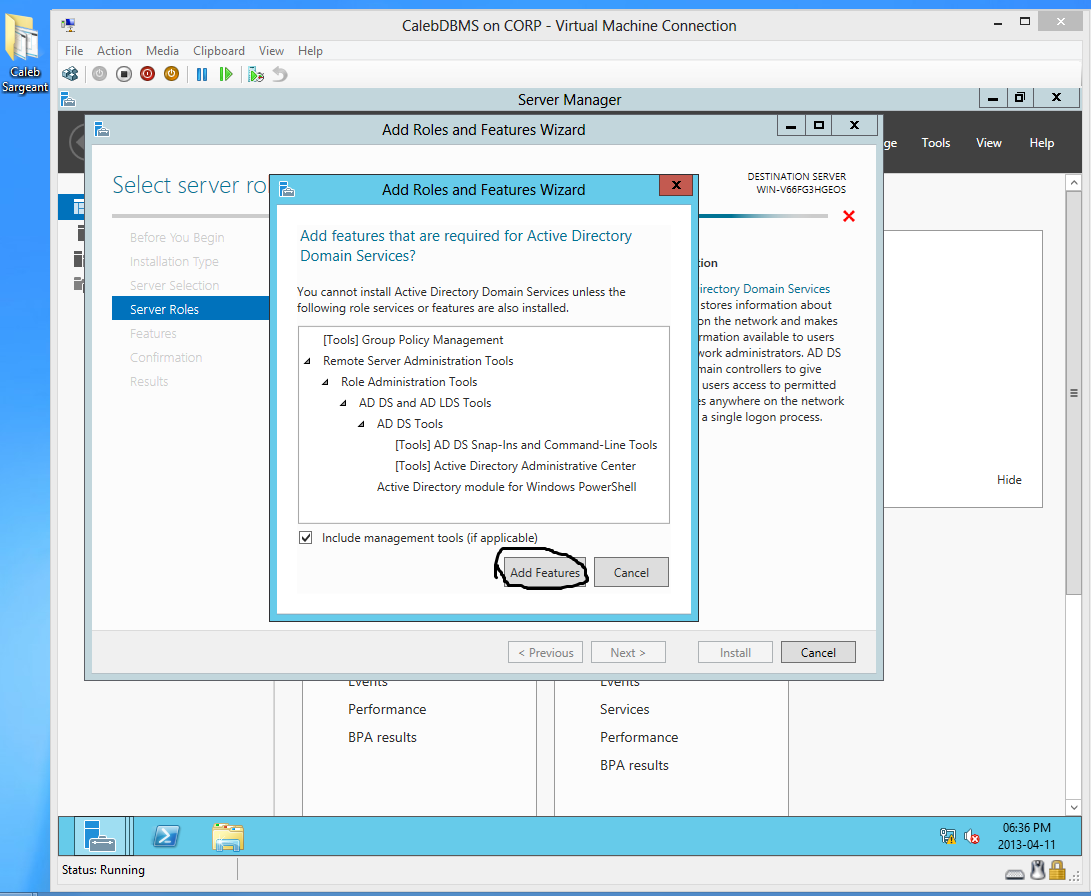The height and width of the screenshot is (896, 1091).
Task: Click the [Tools] Group Policy Management entry
Action: coord(413,340)
